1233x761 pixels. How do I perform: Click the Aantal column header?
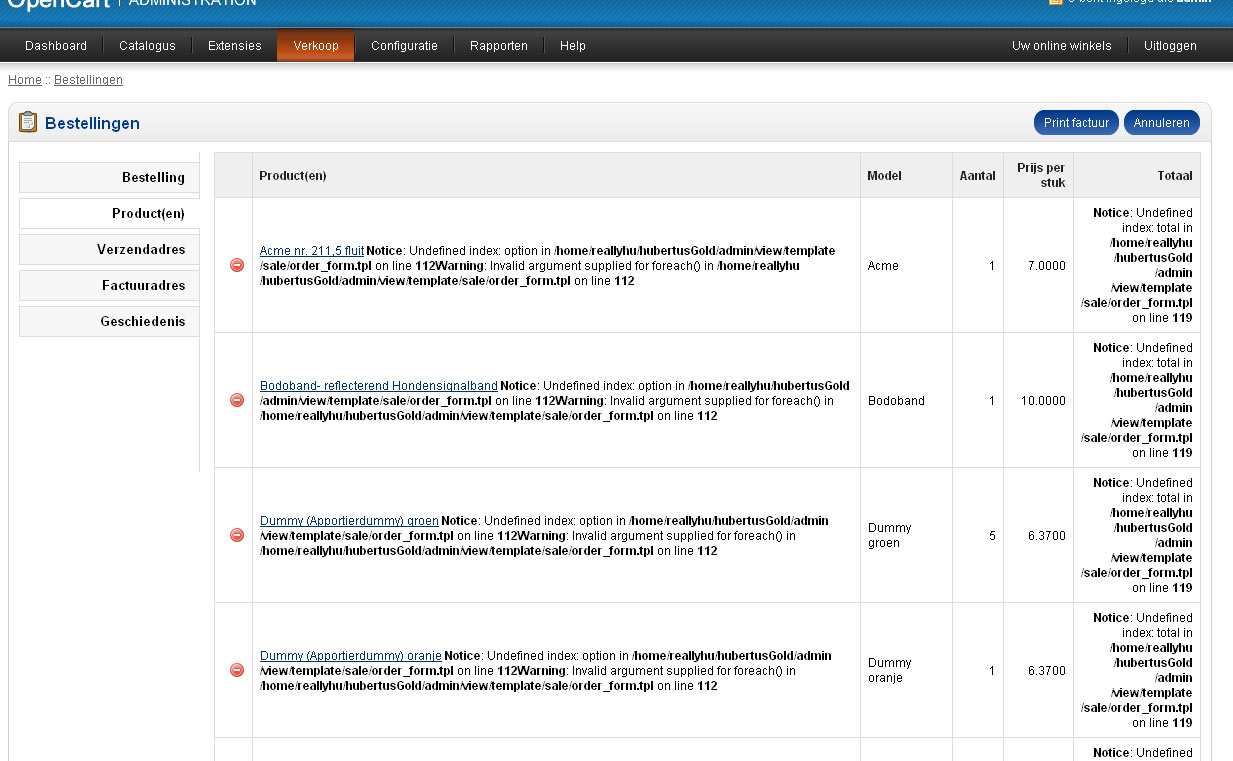tap(977, 175)
